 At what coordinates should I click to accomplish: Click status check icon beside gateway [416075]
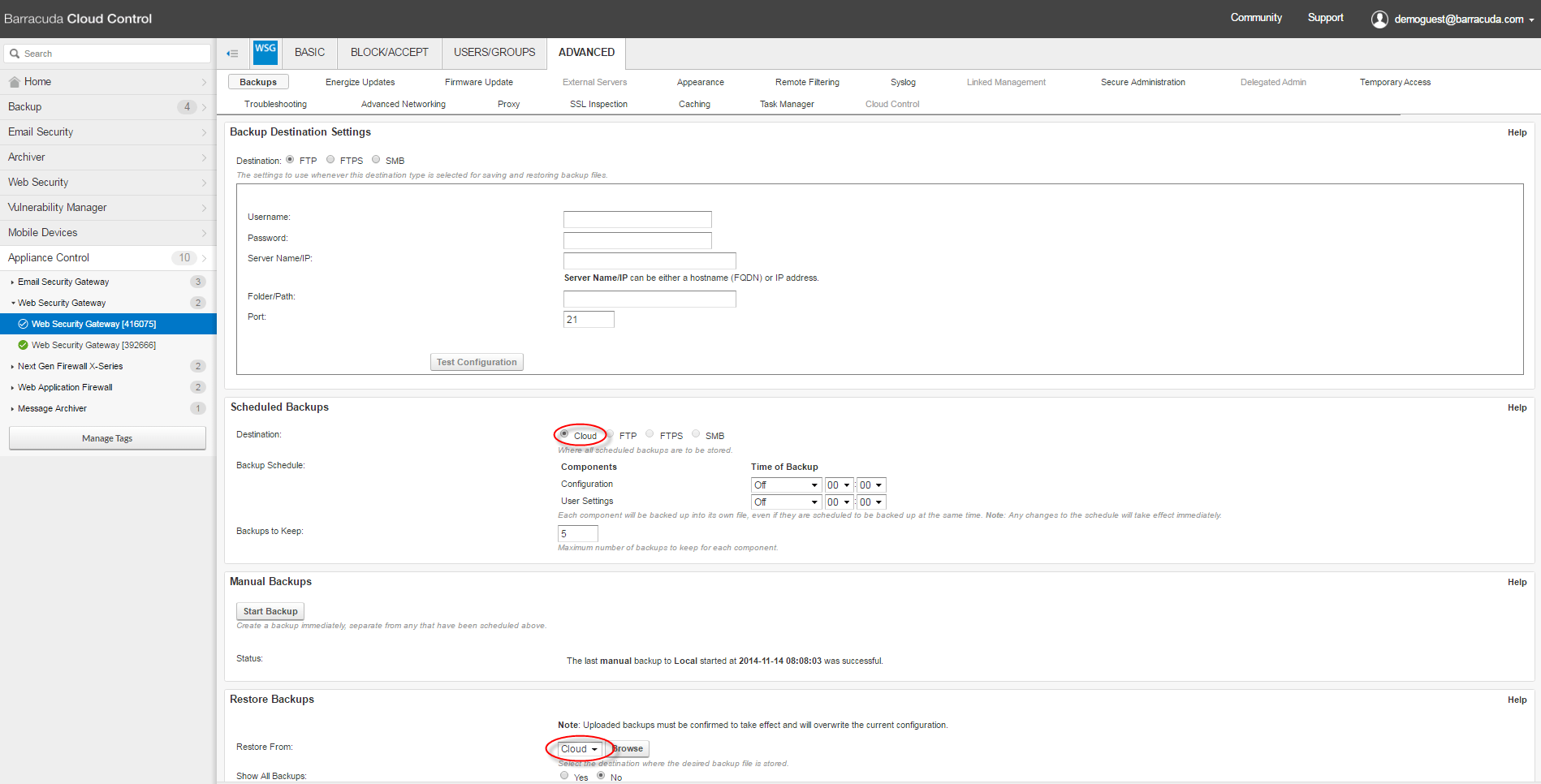tap(24, 324)
